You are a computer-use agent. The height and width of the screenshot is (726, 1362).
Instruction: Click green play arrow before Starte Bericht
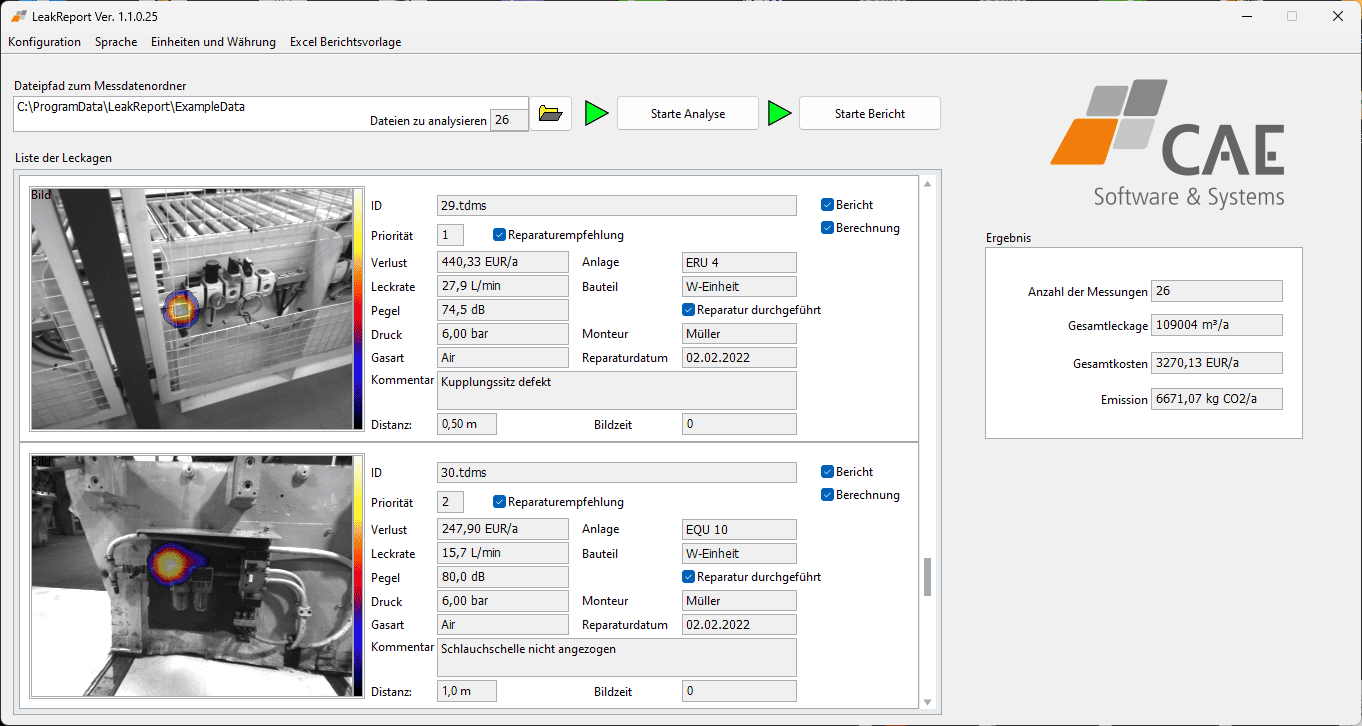[x=779, y=113]
